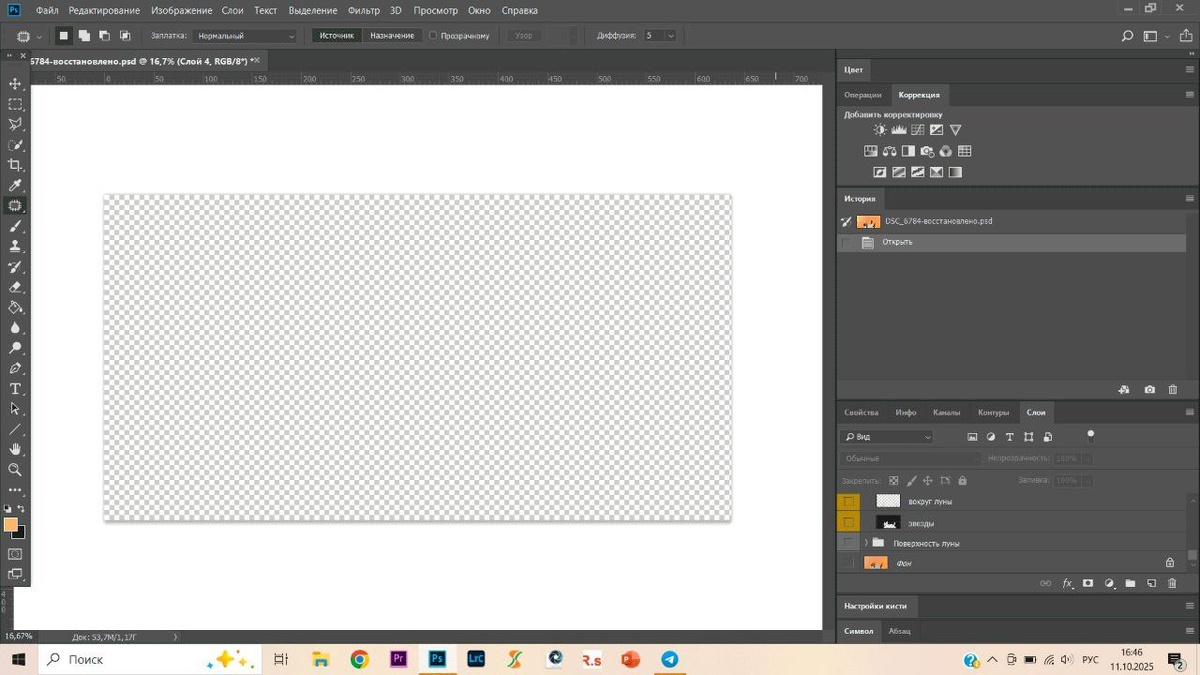Add a Gradient Map adjustment
Screen dimensions: 1200x675
[955, 172]
